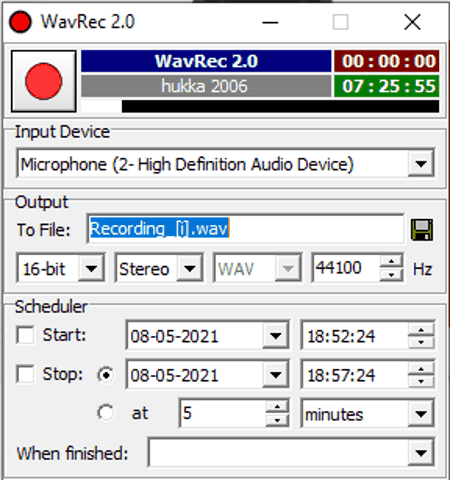Decrement the Stop time 18:57:24 spinner
Image resolution: width=450 pixels, height=480 pixels.
[421, 381]
